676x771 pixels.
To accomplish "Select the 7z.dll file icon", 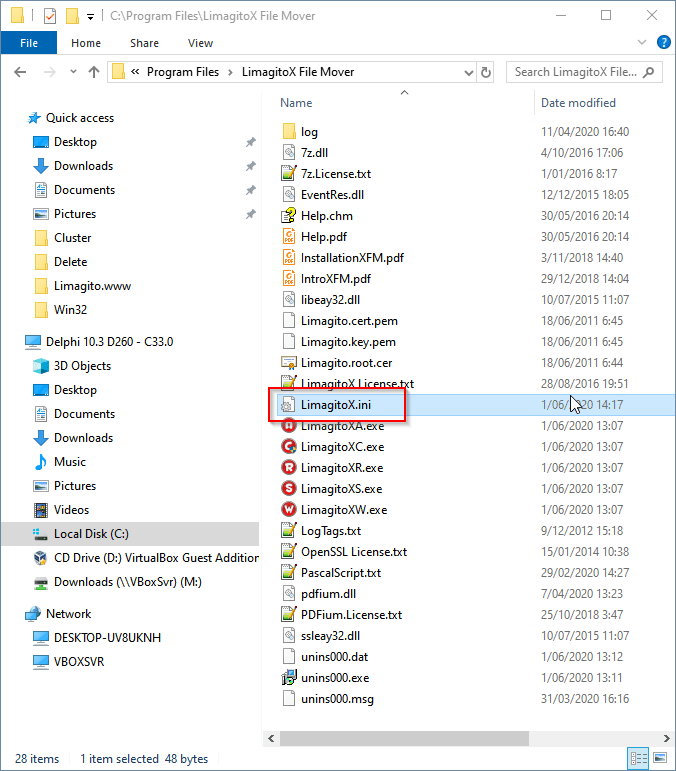I will pyautogui.click(x=289, y=152).
